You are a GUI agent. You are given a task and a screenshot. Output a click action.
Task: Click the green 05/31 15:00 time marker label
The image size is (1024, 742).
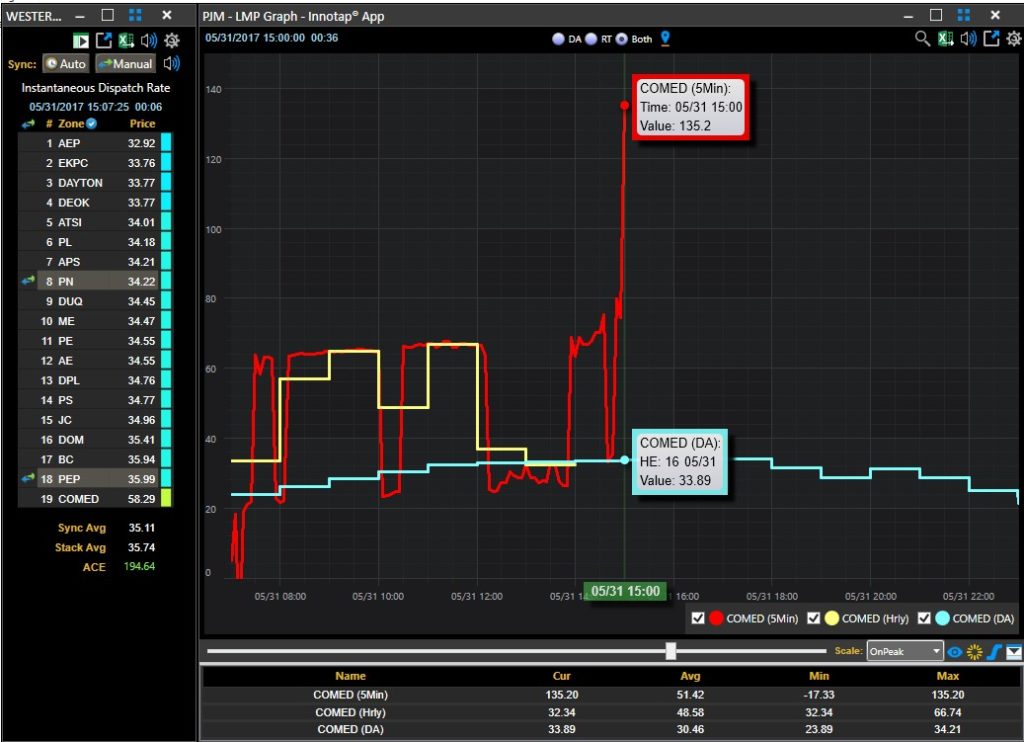click(x=625, y=591)
